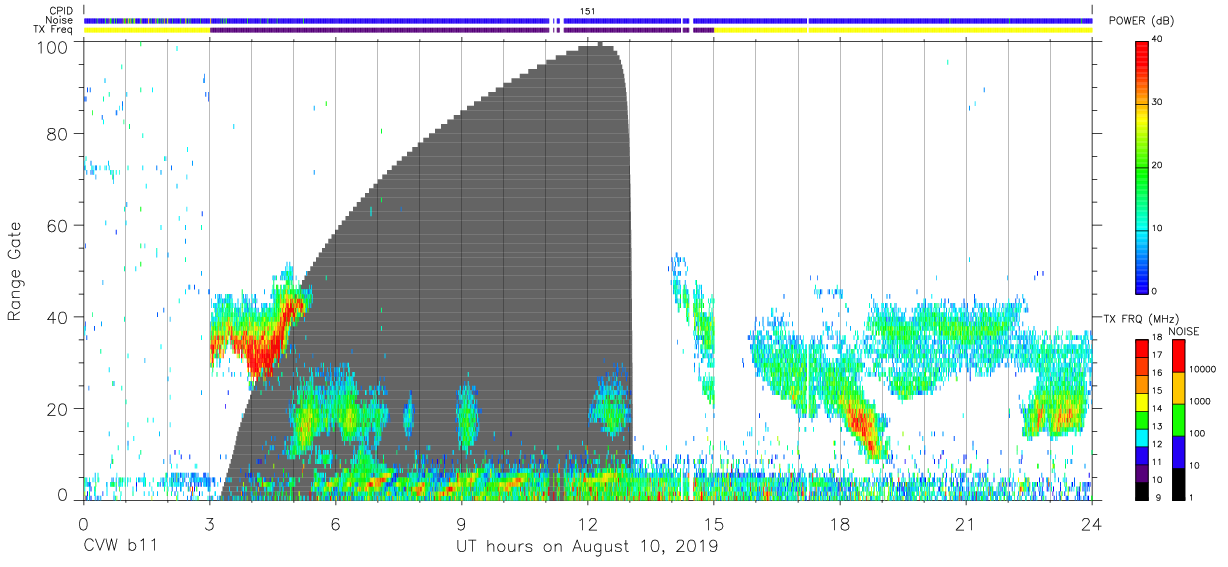Image resolution: width=1228 pixels, height=567 pixels.
Task: Click the 'Noise' row label
Action: click(x=61, y=20)
